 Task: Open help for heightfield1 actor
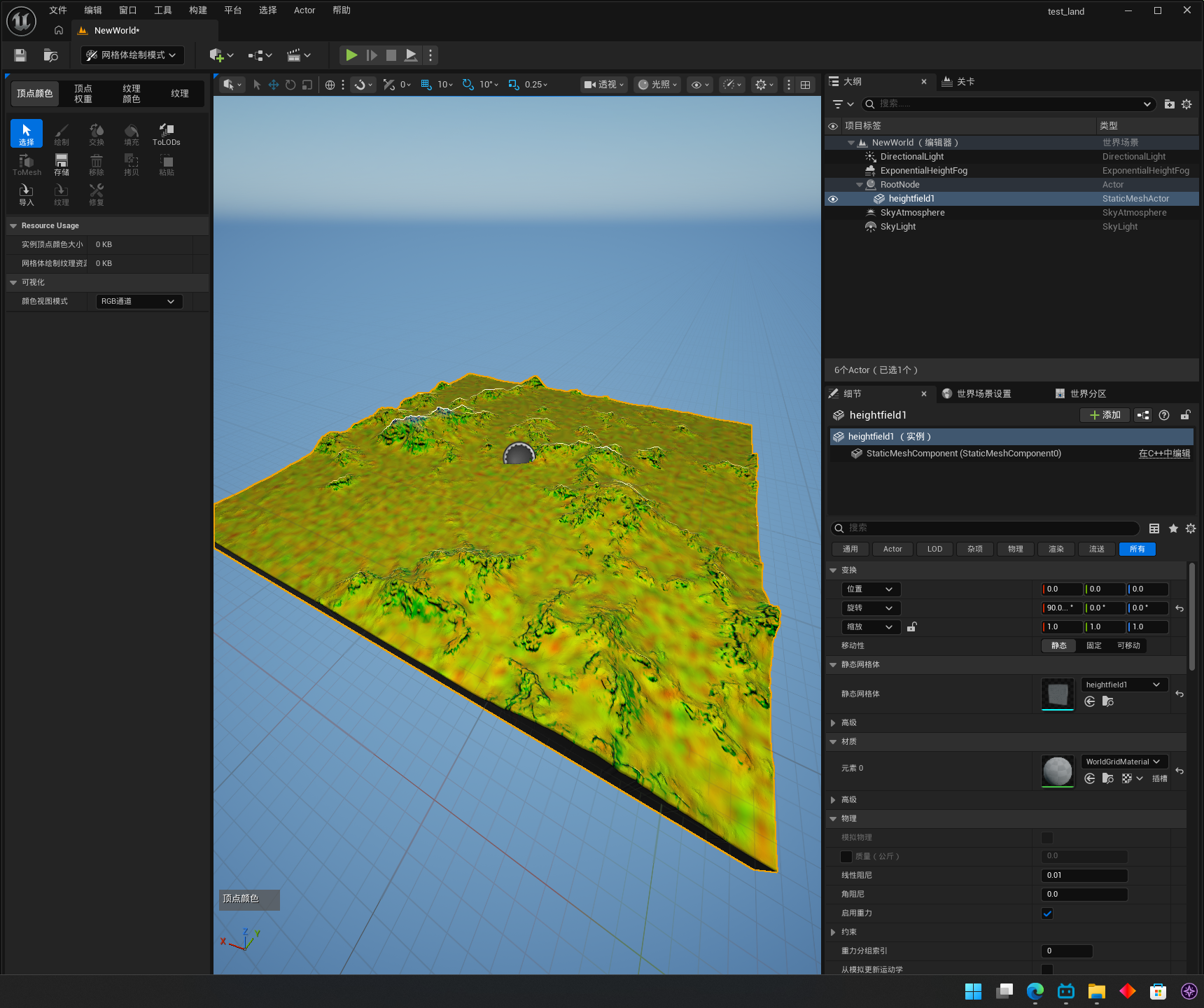[1164, 415]
